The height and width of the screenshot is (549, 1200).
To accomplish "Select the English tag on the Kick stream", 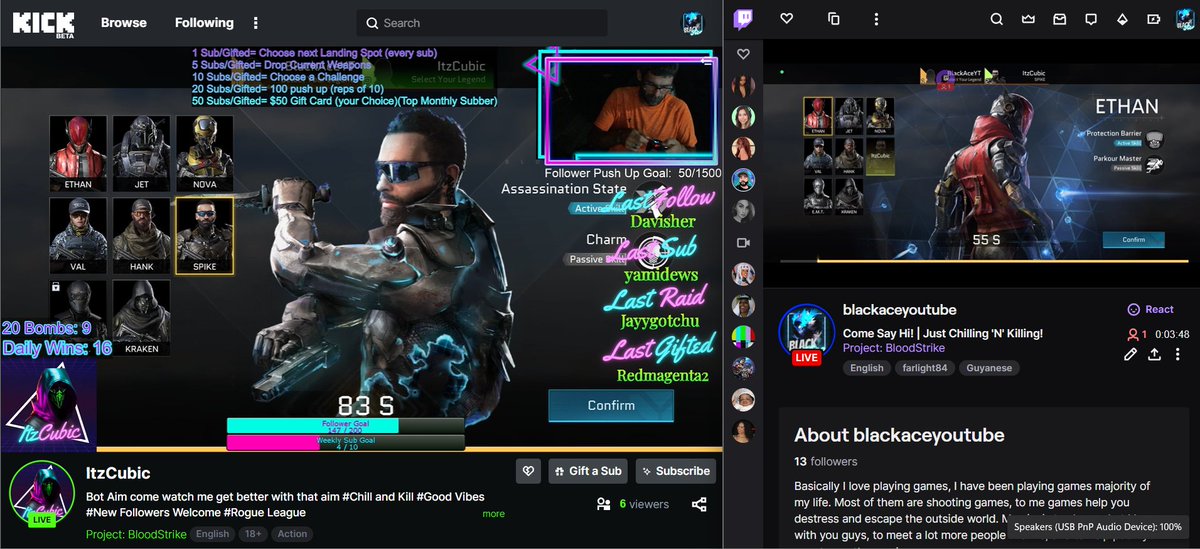I will [x=212, y=534].
